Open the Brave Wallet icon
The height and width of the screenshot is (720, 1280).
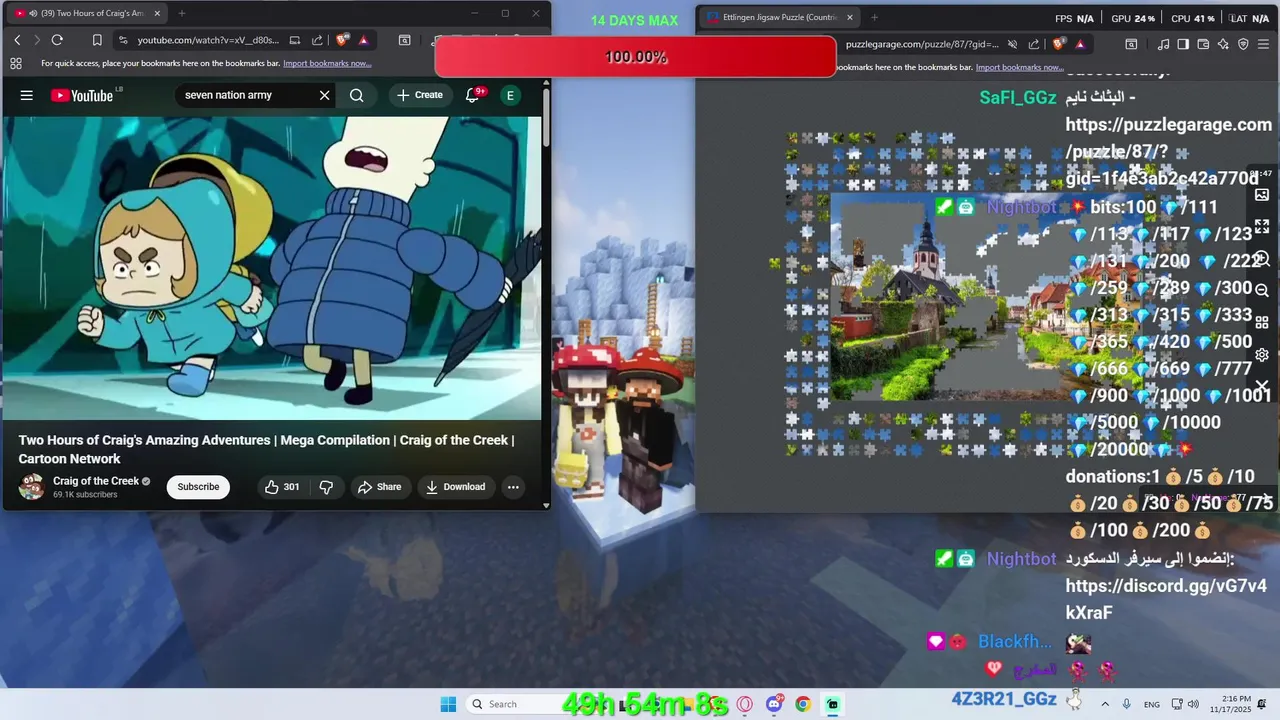1203,44
